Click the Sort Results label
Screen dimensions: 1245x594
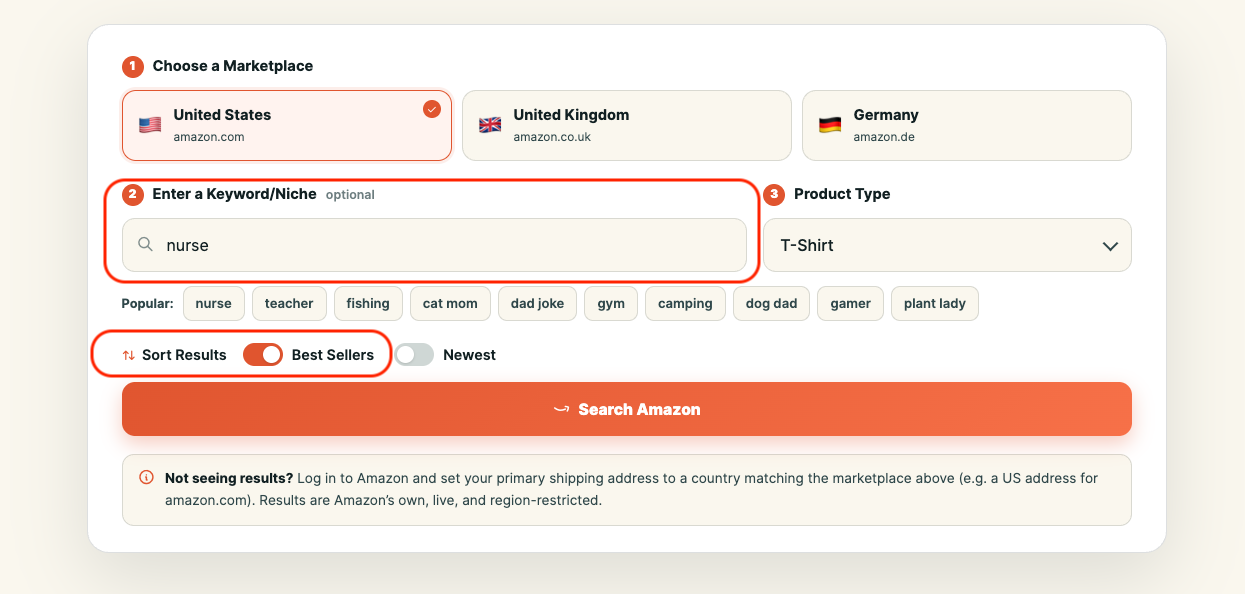click(x=184, y=355)
